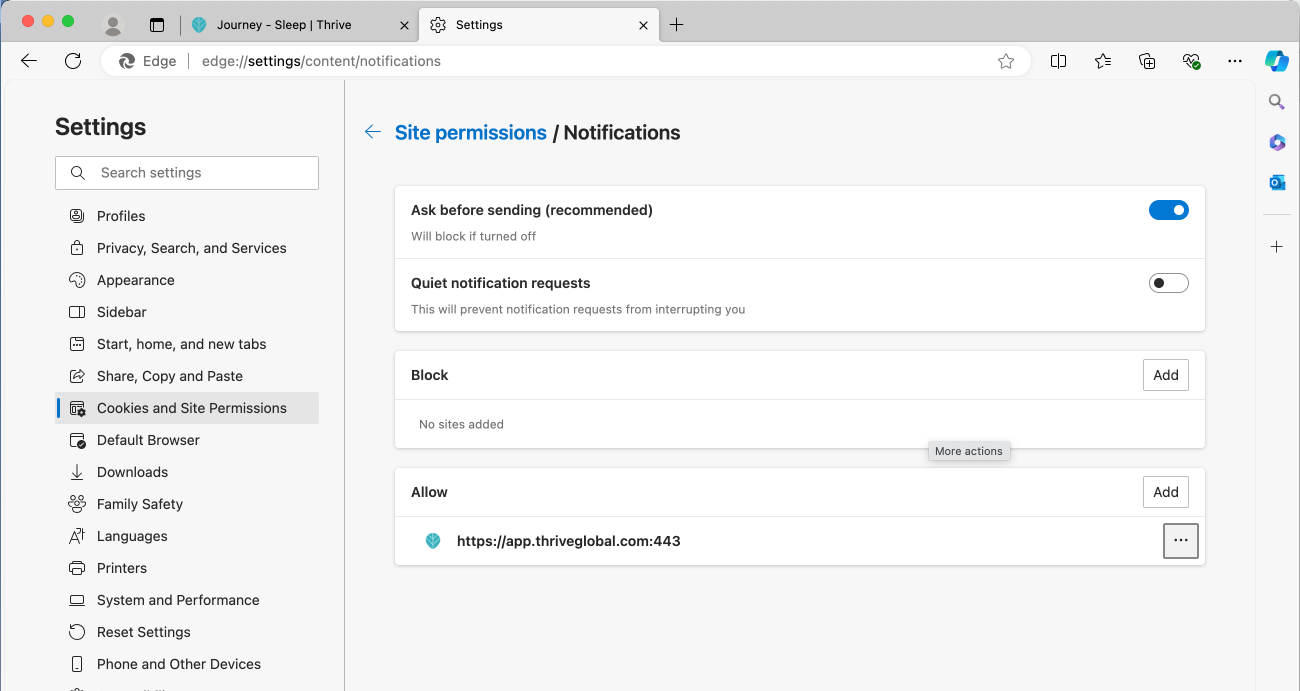Open Family Safety settings
The image size is (1300, 691).
pyautogui.click(x=187, y=504)
